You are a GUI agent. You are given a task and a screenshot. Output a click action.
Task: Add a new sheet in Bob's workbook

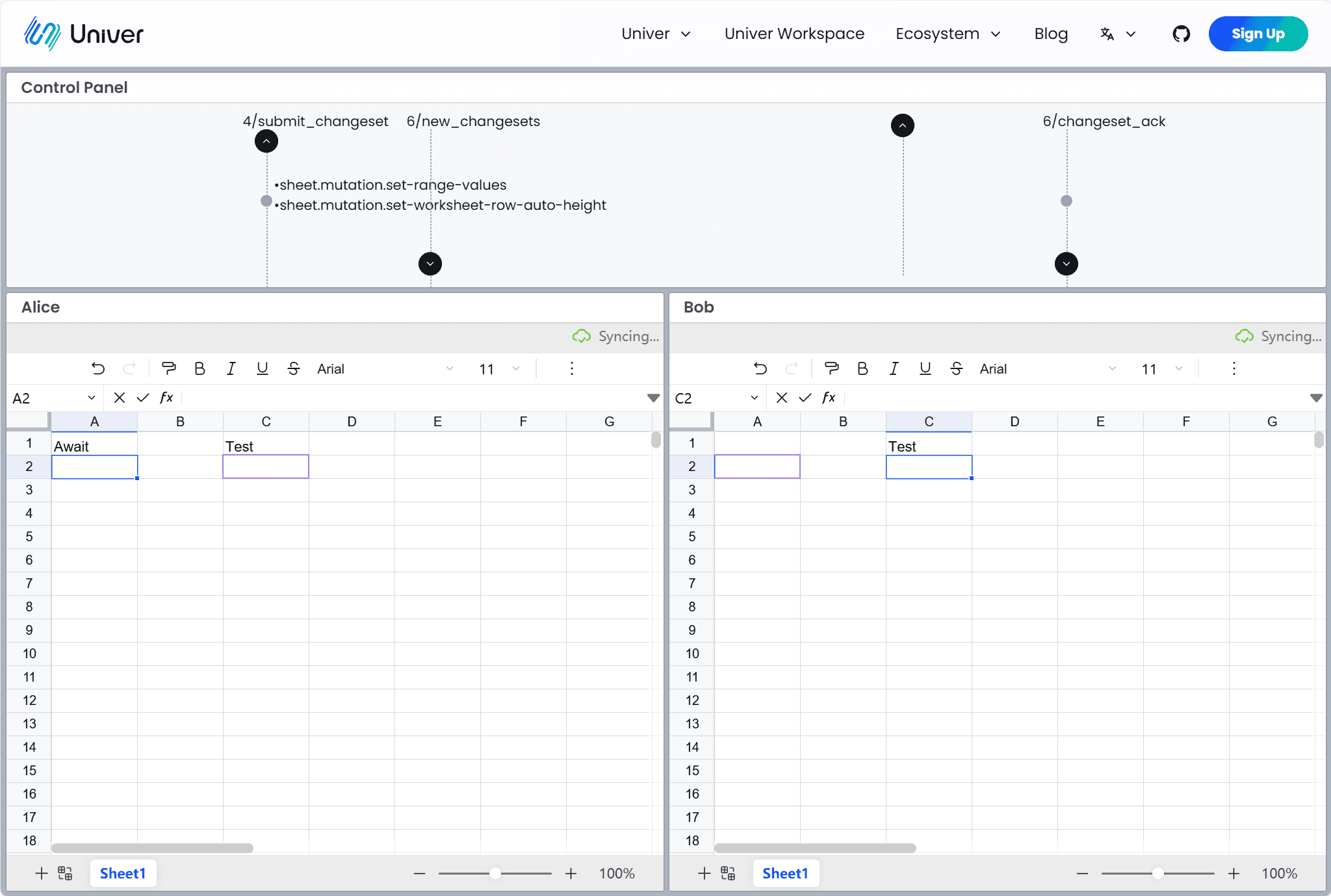704,873
